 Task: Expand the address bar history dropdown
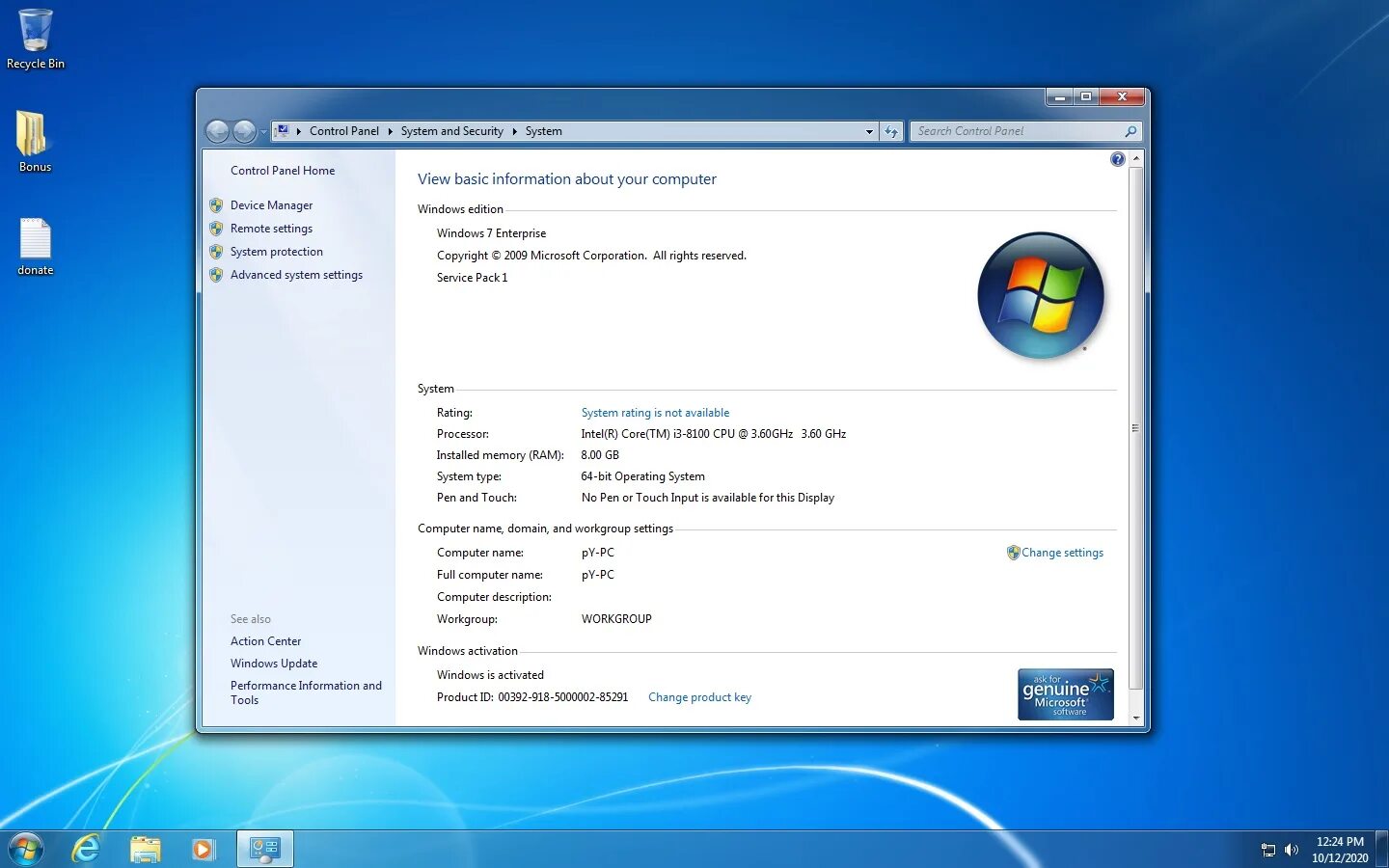point(869,131)
